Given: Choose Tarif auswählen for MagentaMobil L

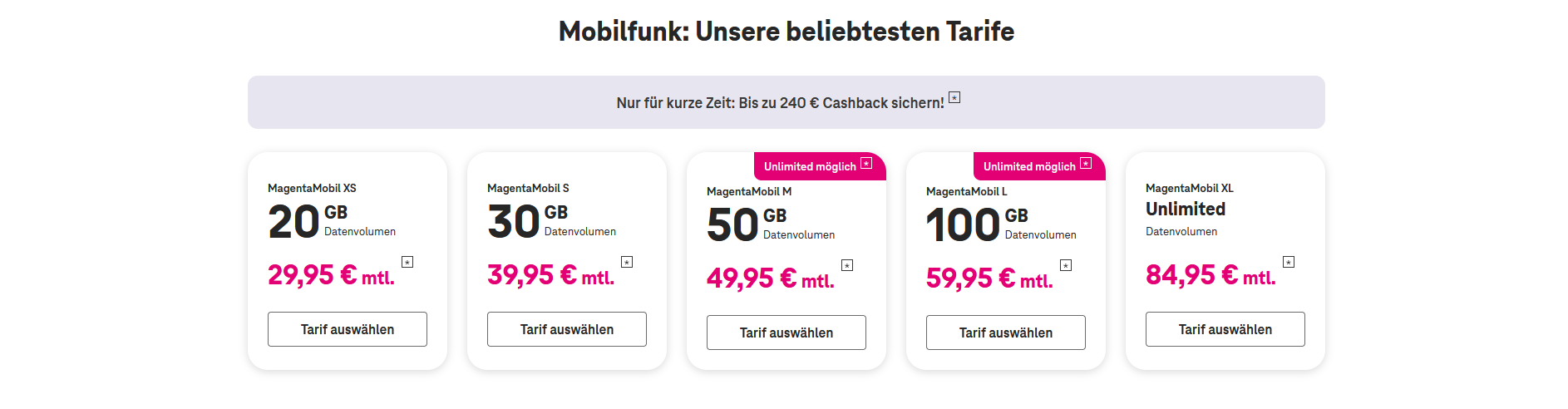Looking at the screenshot, I should point(1006,333).
